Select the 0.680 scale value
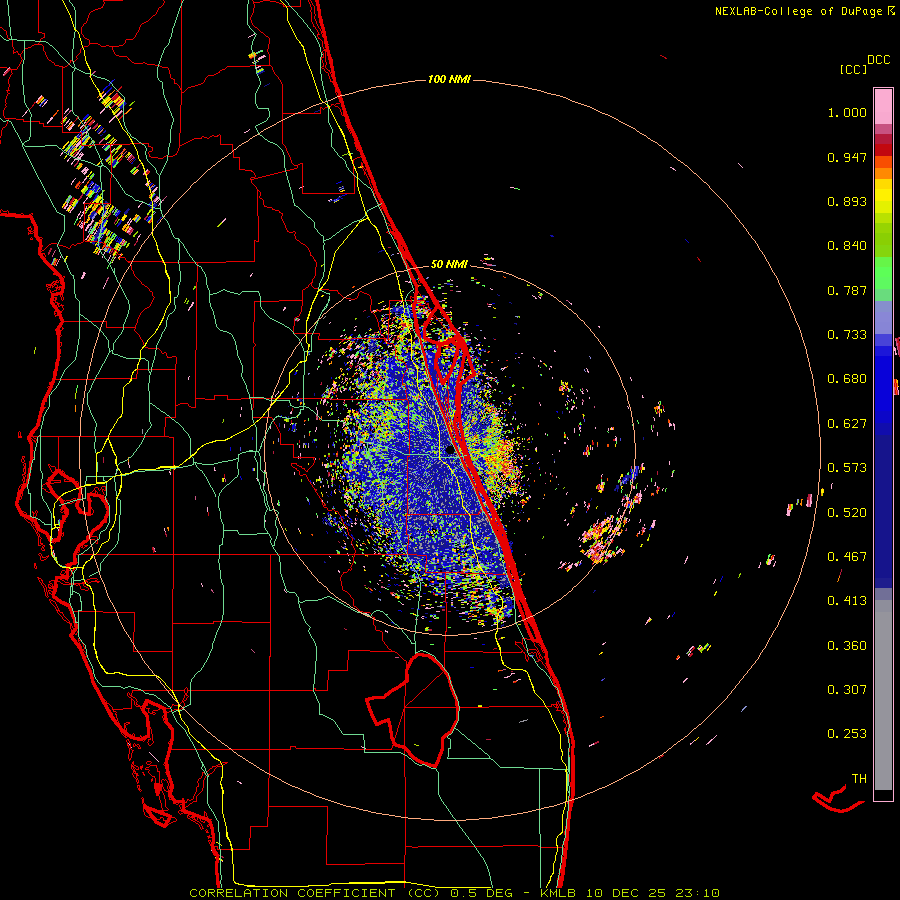This screenshot has width=900, height=900. tap(847, 379)
